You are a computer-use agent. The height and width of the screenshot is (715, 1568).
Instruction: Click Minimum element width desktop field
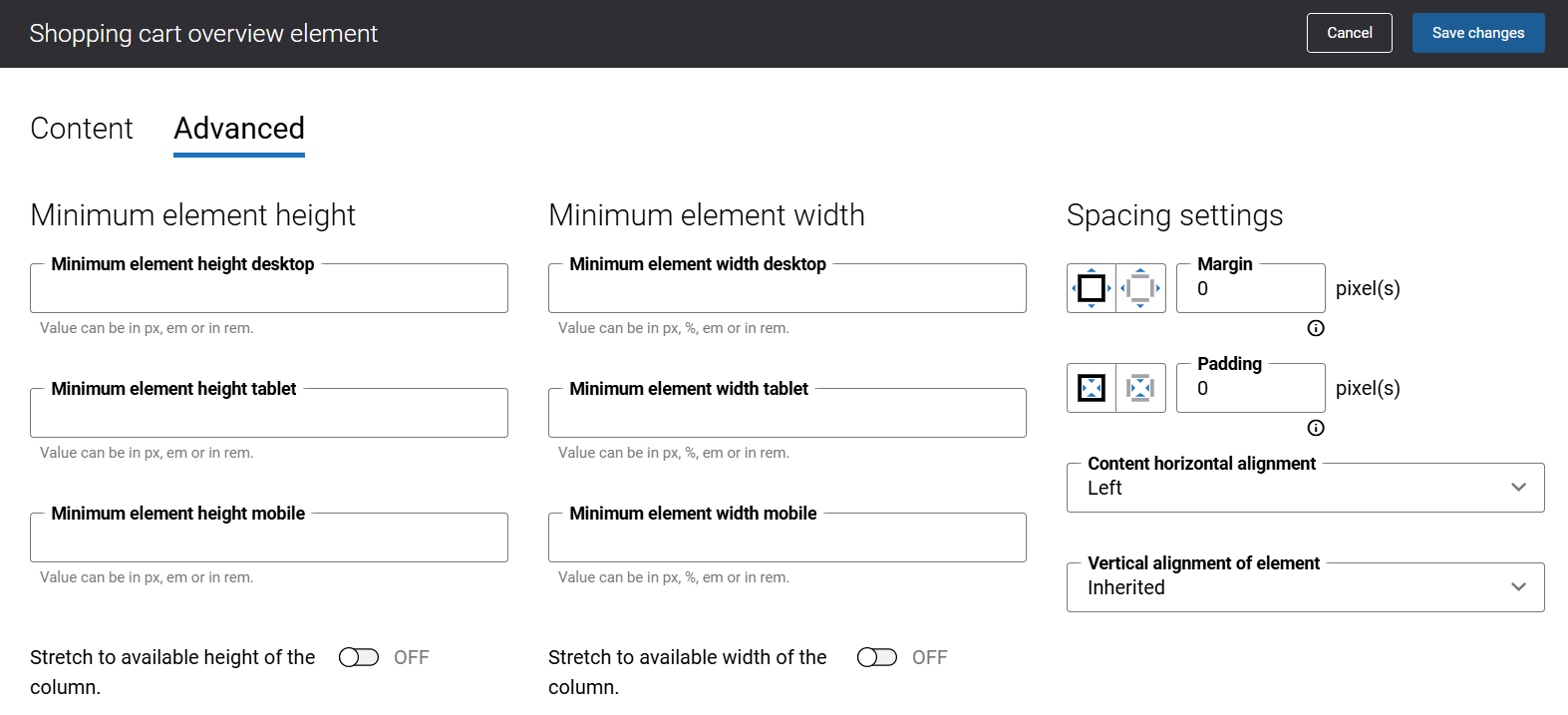(x=786, y=289)
